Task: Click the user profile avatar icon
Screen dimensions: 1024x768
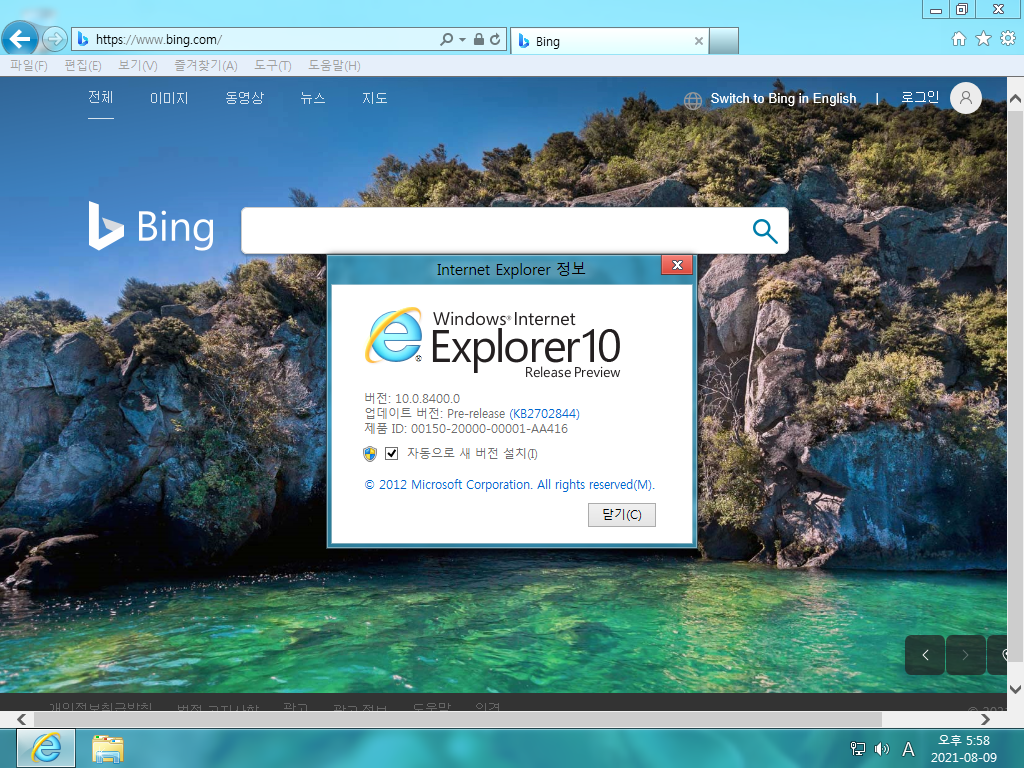Action: click(x=966, y=98)
